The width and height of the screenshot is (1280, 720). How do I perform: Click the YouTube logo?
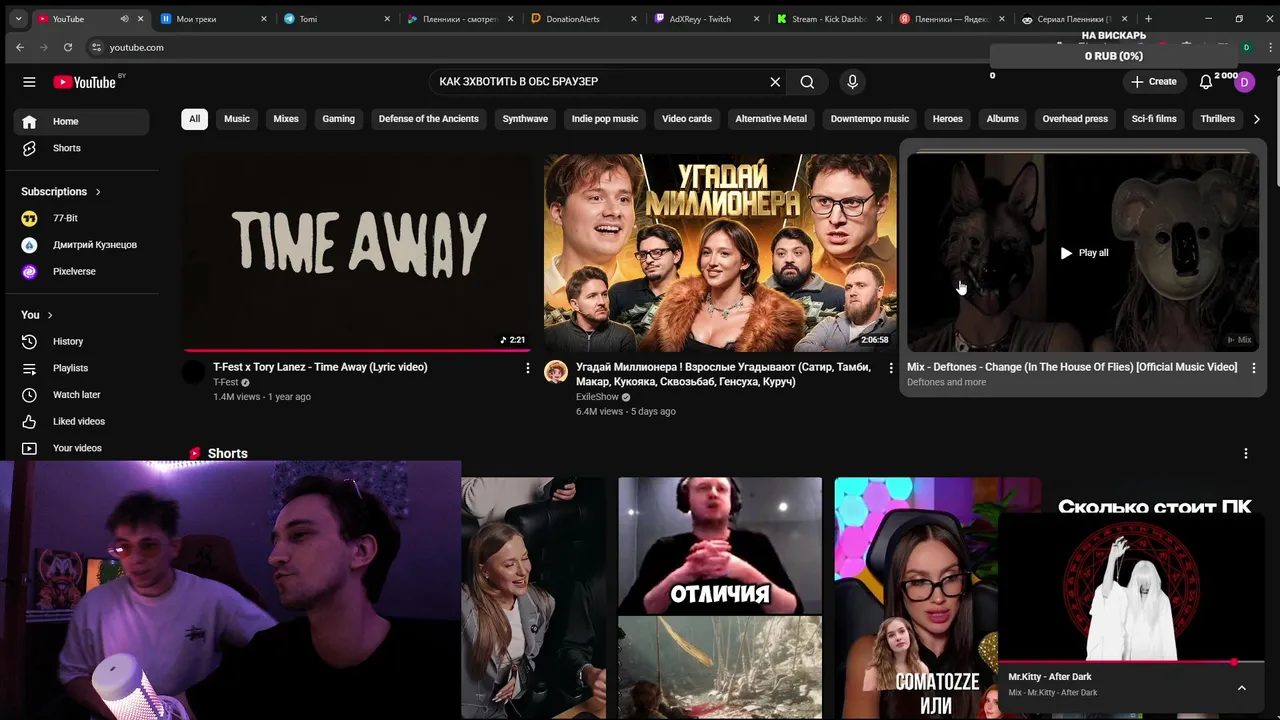(x=85, y=82)
